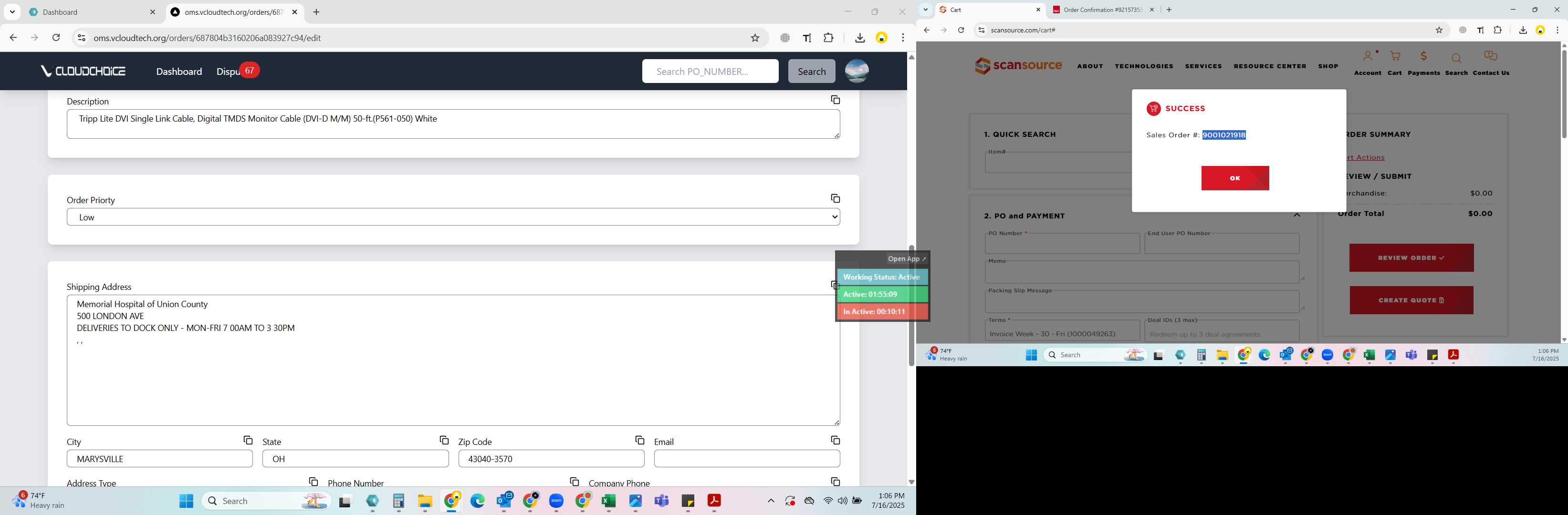1568x515 pixels.
Task: Click the ScanSource logo
Action: point(1018,66)
